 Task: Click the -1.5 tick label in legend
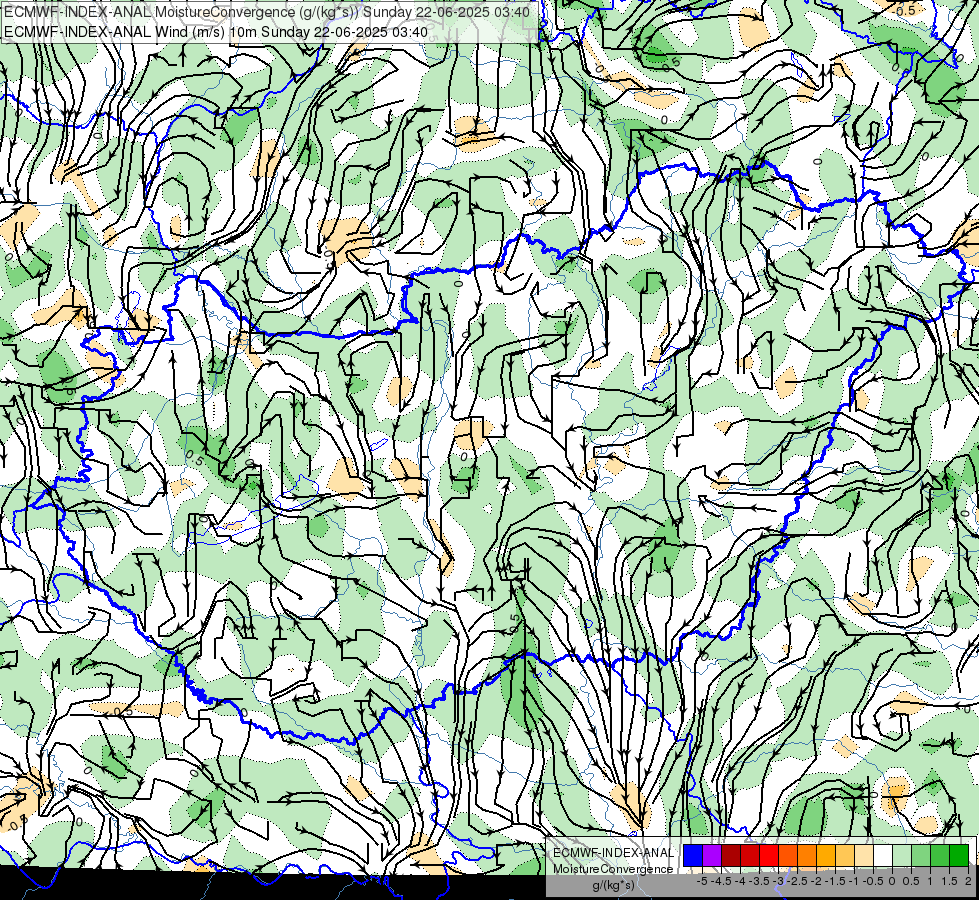pos(835,881)
